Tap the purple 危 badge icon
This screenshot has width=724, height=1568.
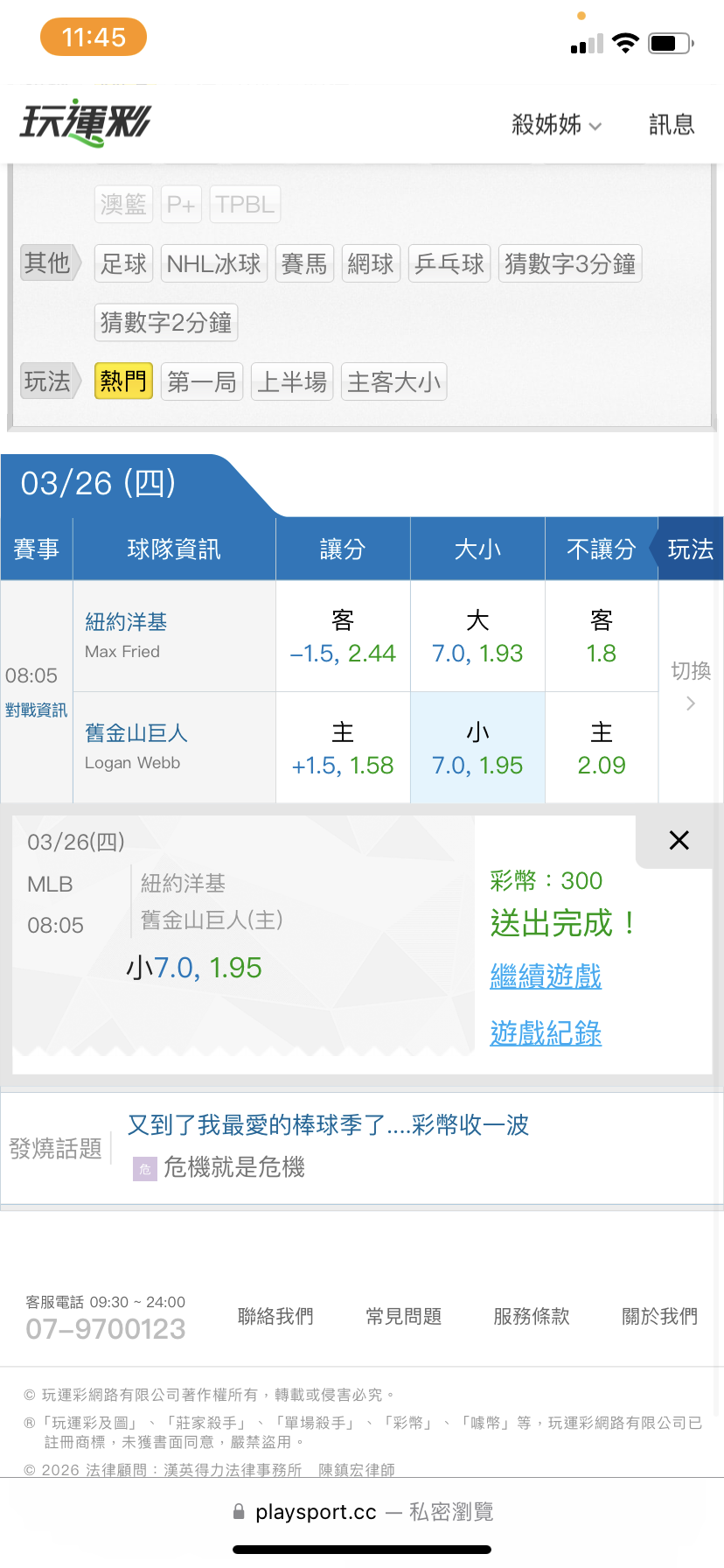tap(144, 1169)
